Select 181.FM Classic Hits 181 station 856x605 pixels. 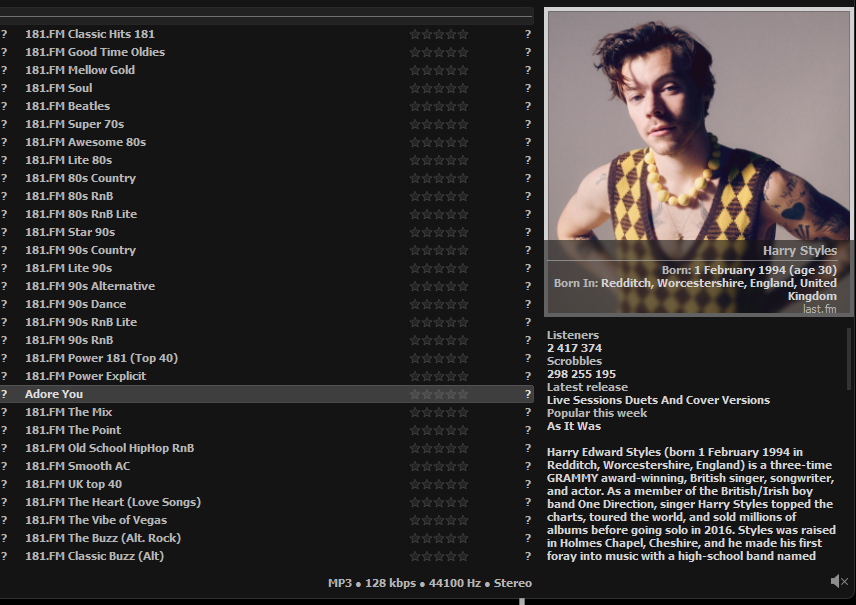pos(267,34)
